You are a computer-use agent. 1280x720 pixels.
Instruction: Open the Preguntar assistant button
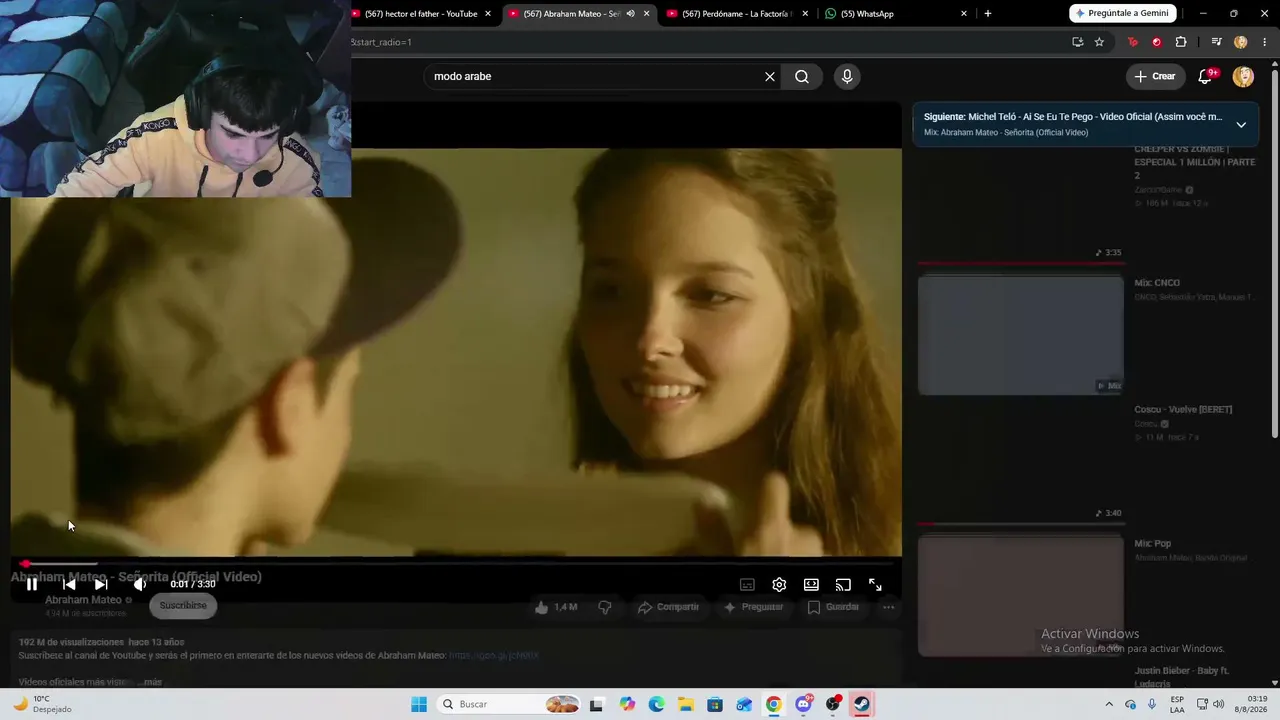753,607
